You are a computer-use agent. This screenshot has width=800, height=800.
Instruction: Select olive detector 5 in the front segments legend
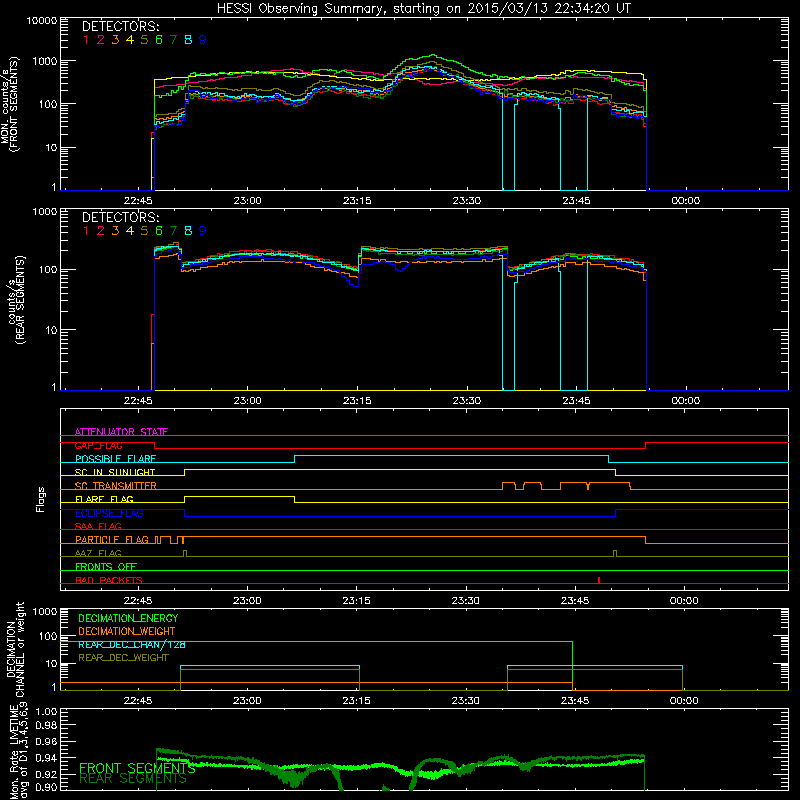pos(144,40)
